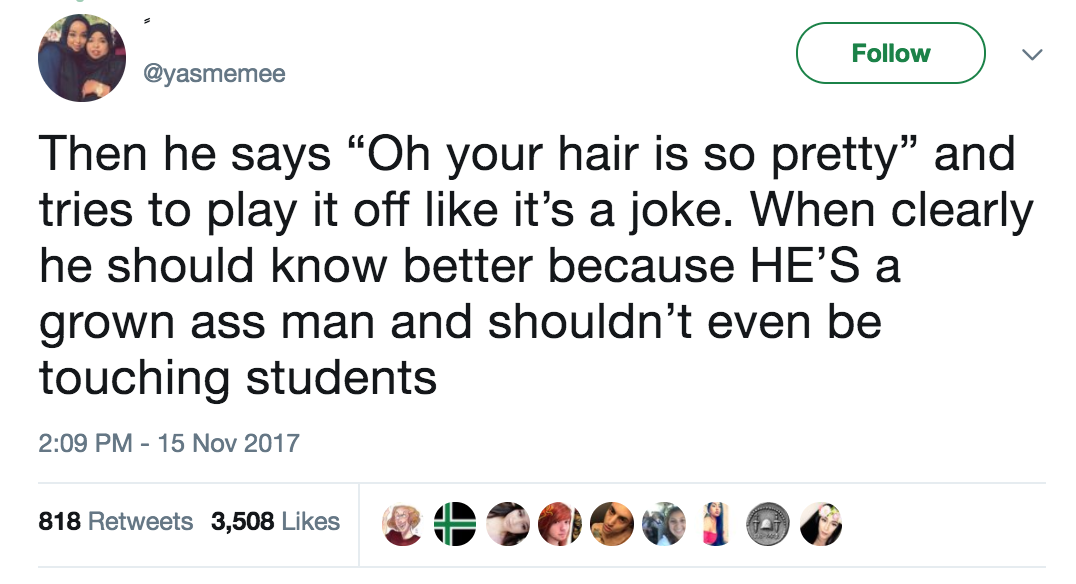View the 3,508 Likes list
Image resolution: width=1076 pixels, height=584 pixels.
(x=276, y=521)
